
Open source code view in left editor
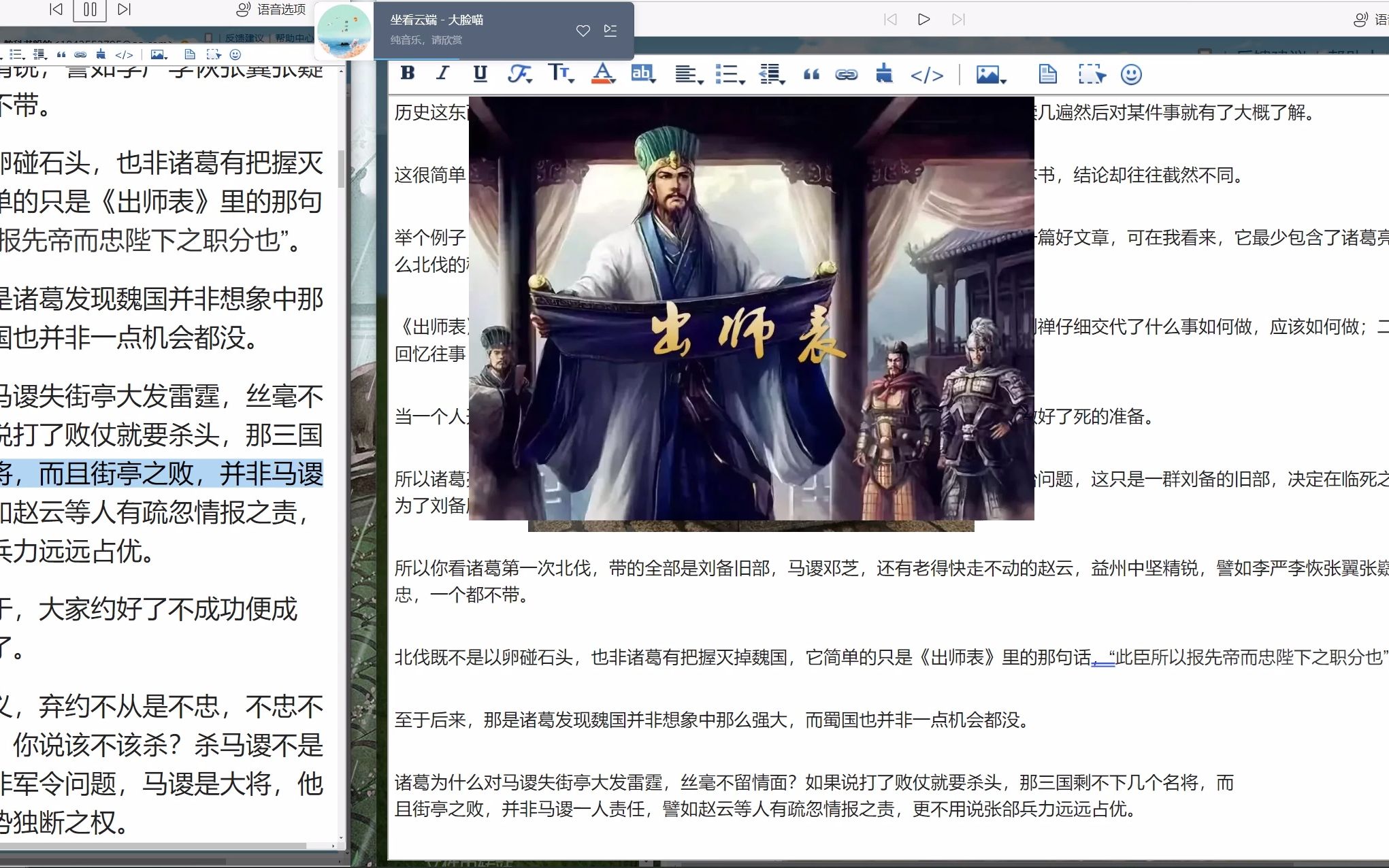pos(124,54)
